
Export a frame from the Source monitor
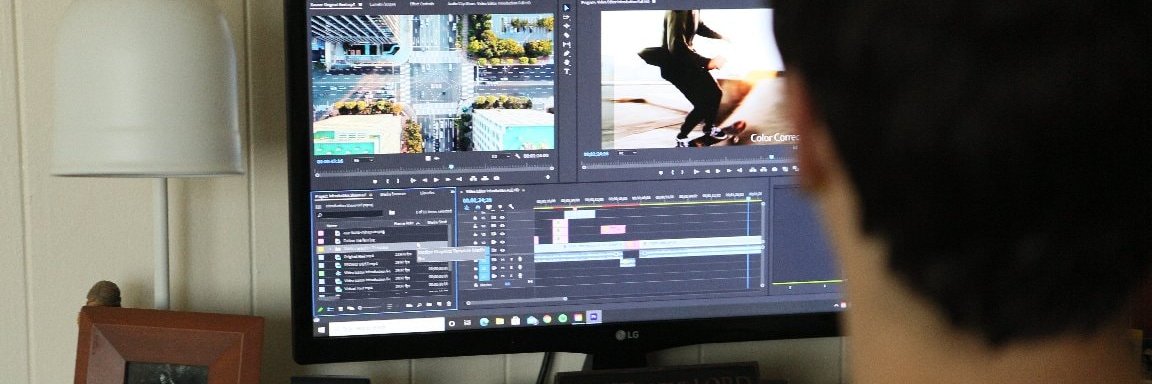[x=497, y=178]
